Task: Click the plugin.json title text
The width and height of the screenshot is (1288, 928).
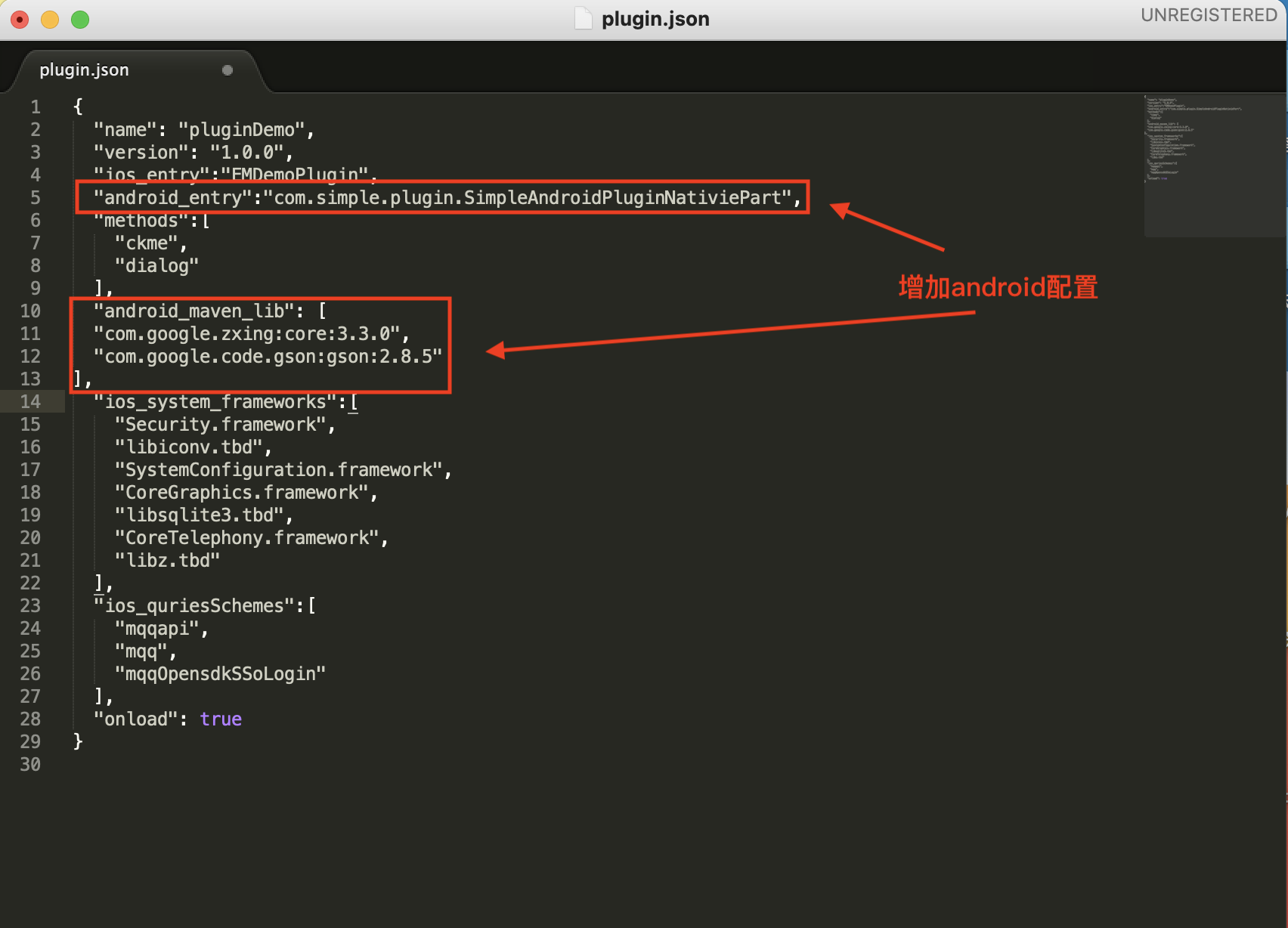Action: 655,19
